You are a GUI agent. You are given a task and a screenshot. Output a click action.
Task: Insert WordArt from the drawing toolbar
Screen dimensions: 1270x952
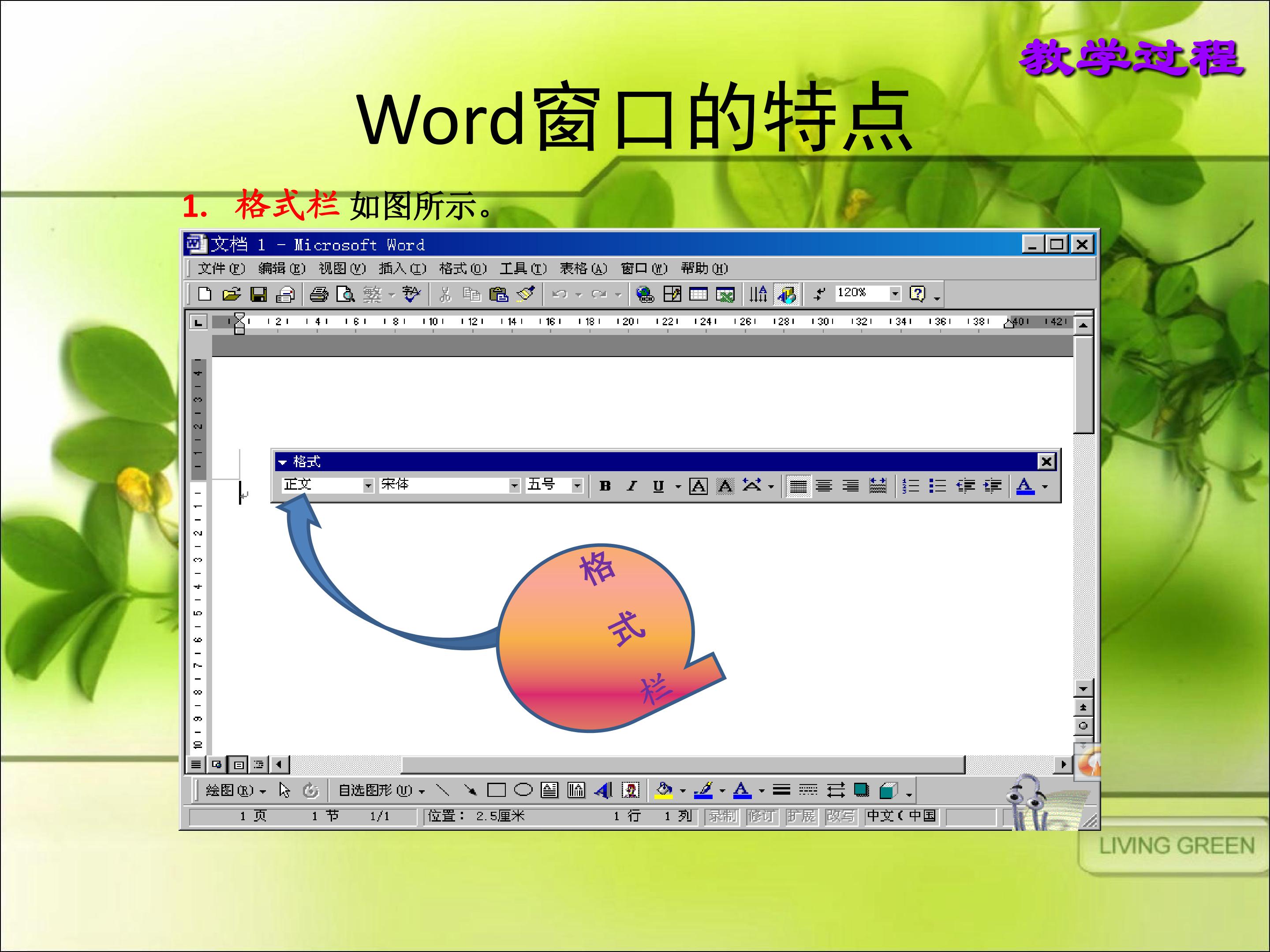(x=603, y=790)
